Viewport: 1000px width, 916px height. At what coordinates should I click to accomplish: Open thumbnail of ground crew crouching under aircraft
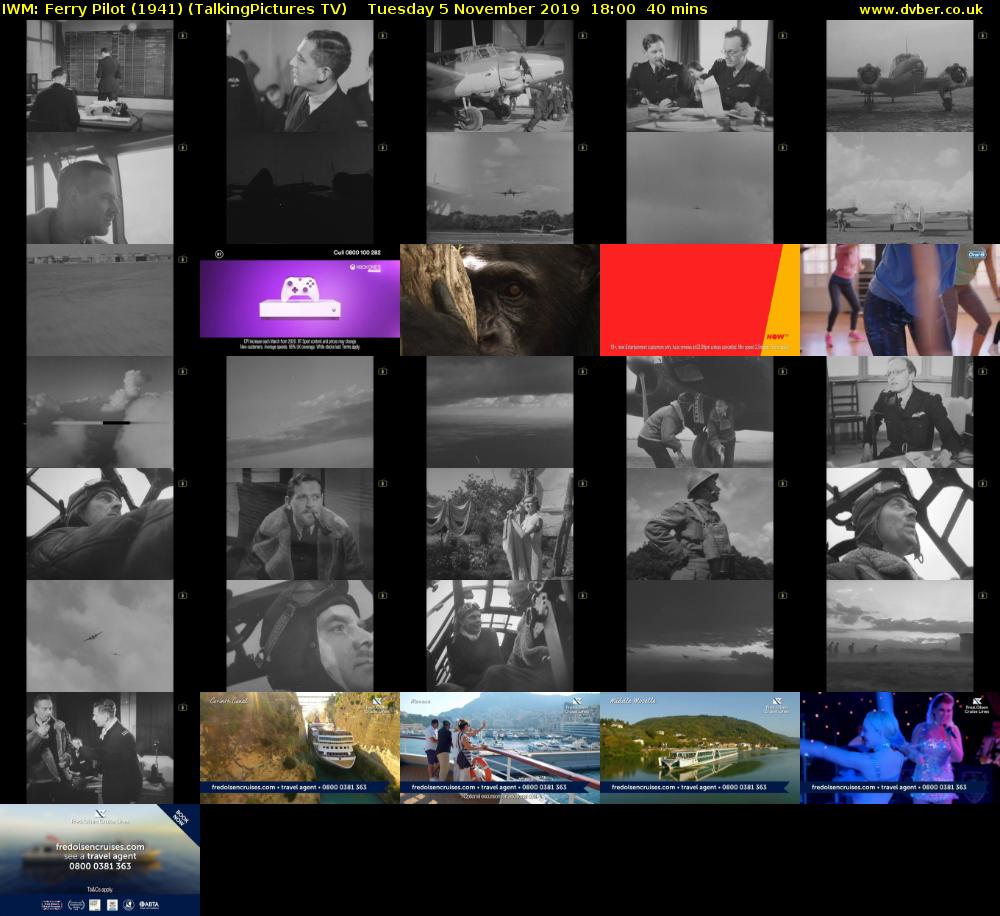(700, 412)
